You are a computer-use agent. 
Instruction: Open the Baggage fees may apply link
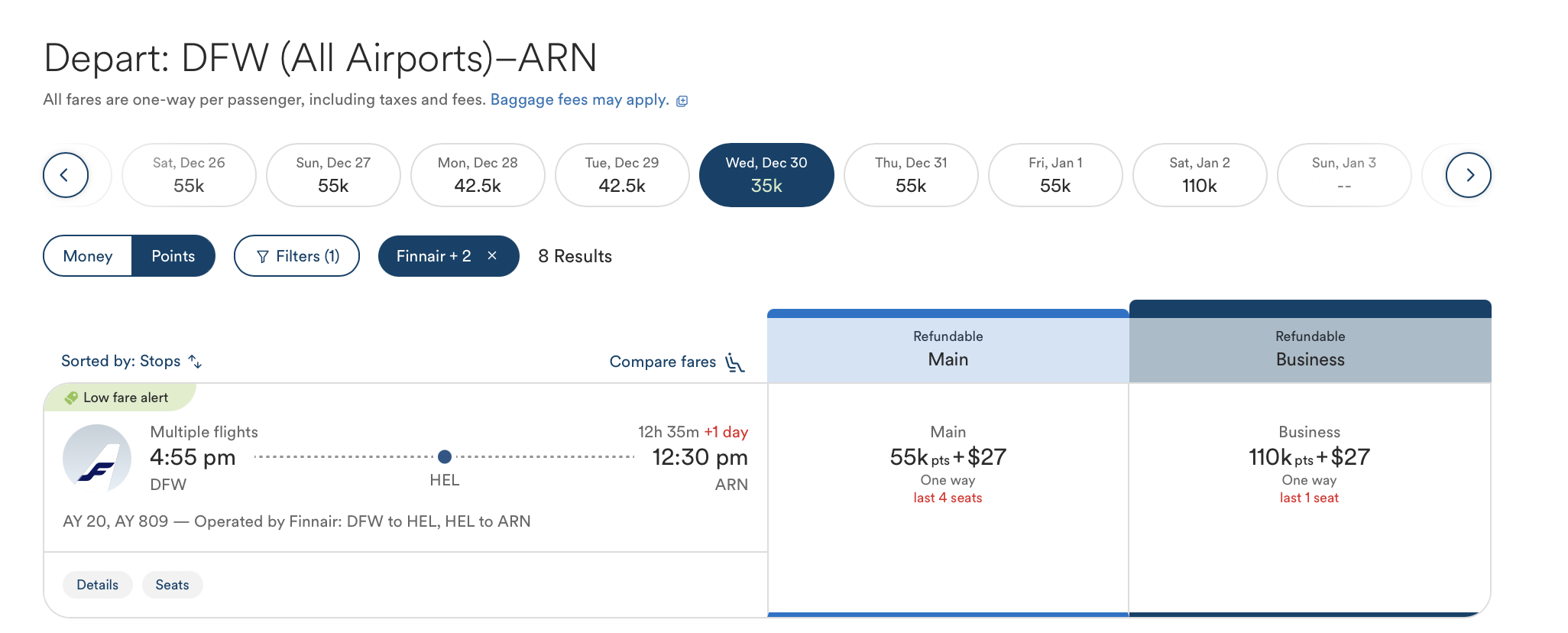click(x=578, y=99)
